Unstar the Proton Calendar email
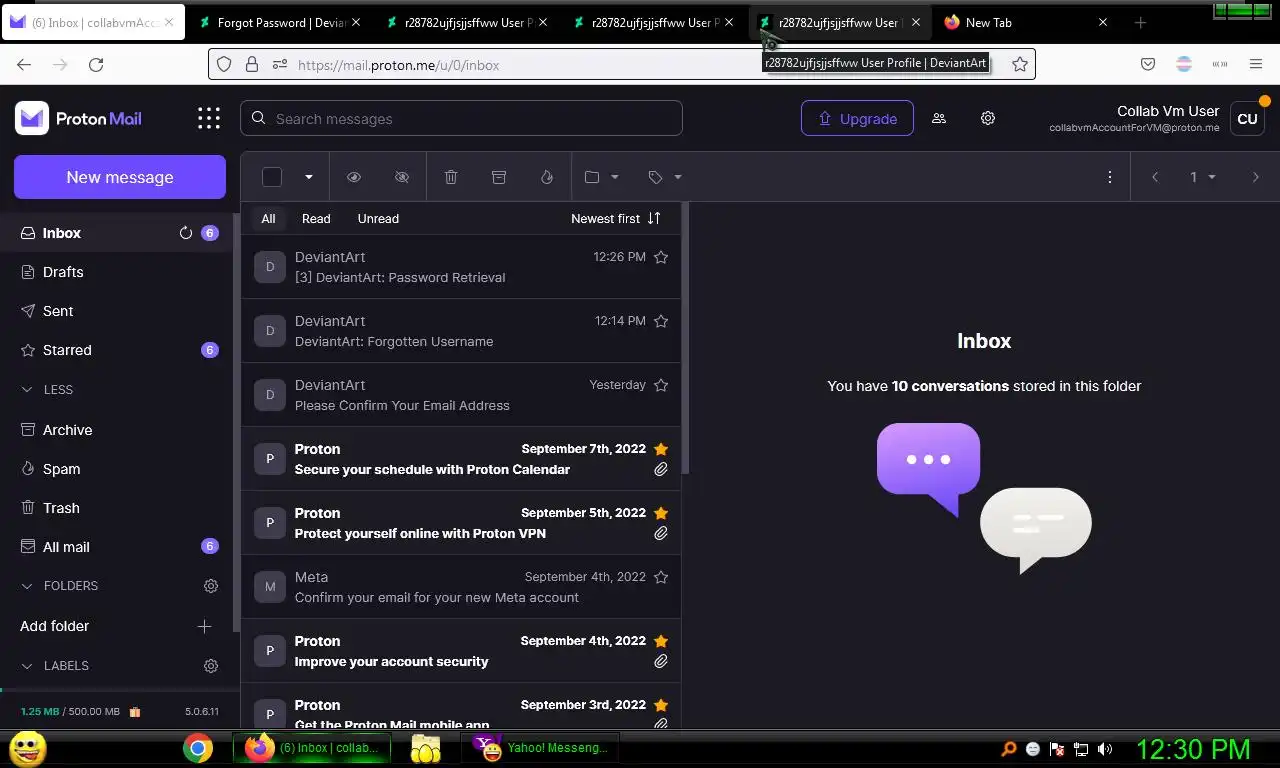This screenshot has height=768, width=1280. 661,449
